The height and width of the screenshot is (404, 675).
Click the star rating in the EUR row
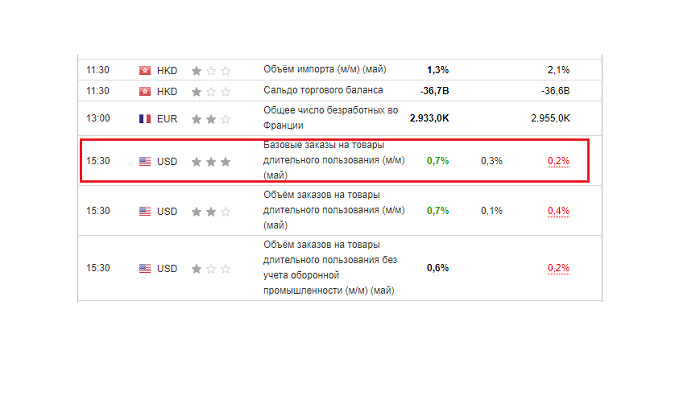pyautogui.click(x=211, y=118)
